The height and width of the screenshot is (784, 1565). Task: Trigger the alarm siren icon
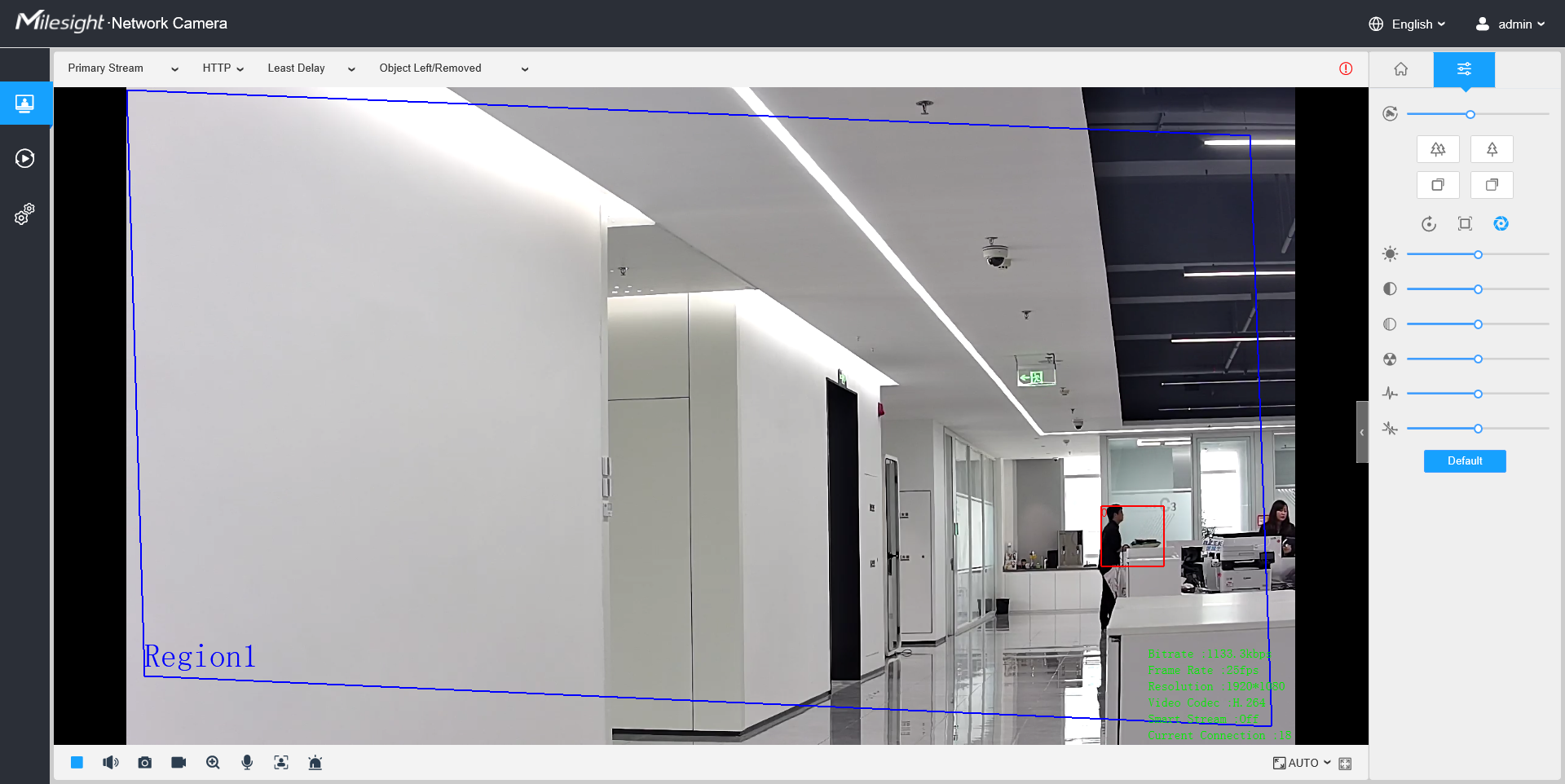(315, 763)
